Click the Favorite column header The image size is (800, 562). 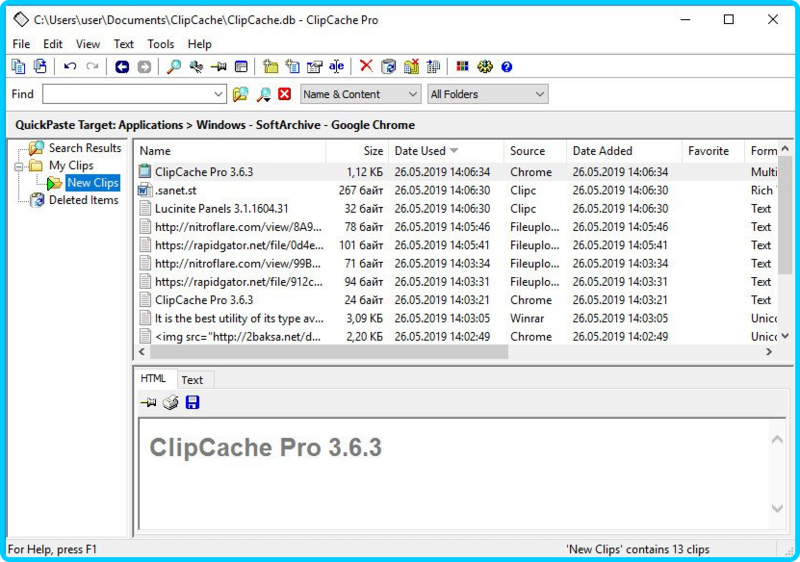point(714,151)
